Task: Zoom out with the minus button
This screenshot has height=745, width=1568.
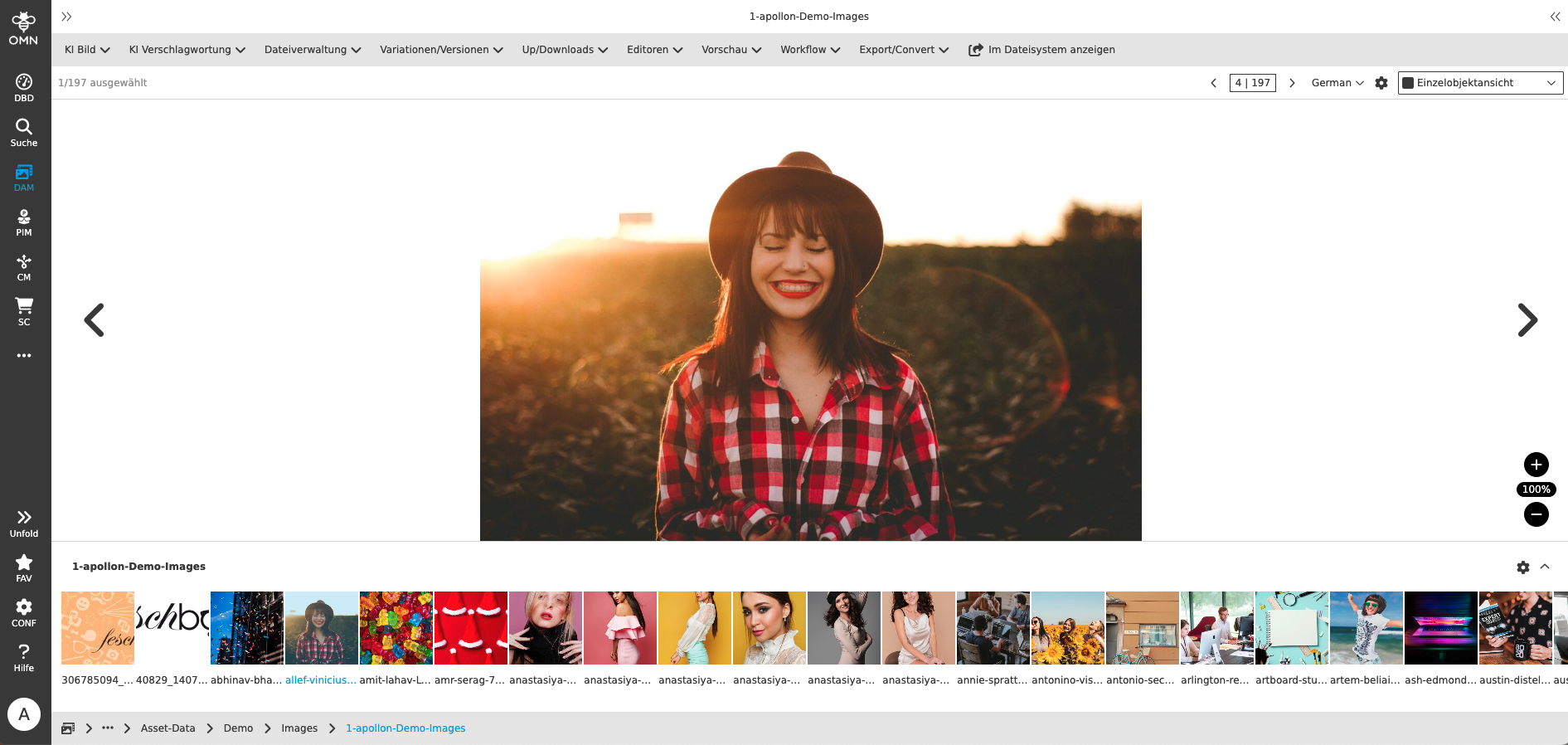Action: coord(1536,514)
